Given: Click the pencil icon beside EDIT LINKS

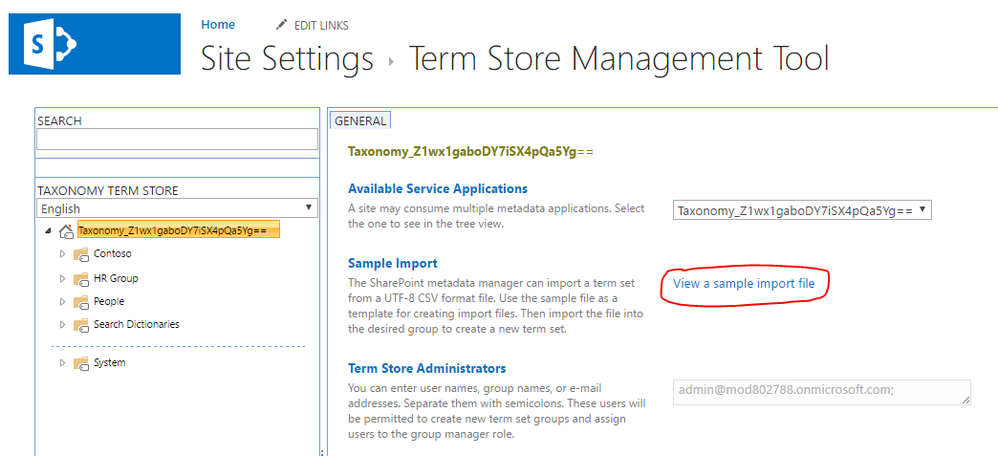Looking at the screenshot, I should 281,25.
